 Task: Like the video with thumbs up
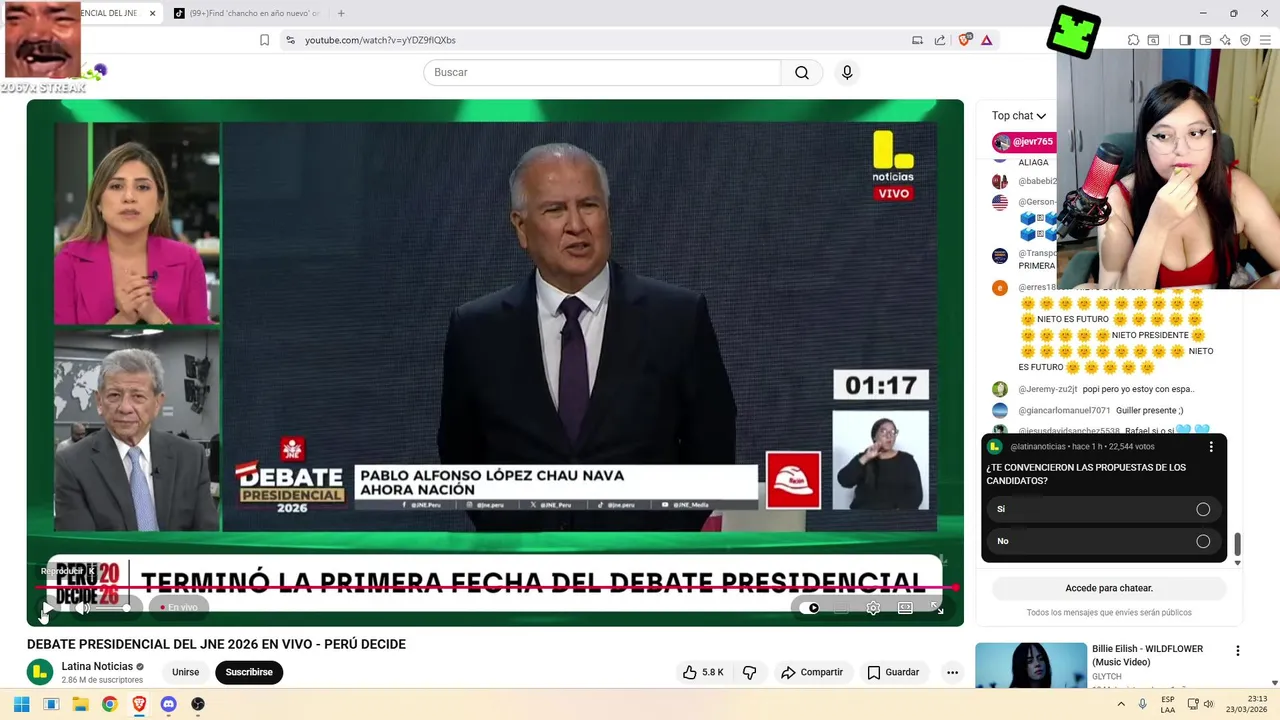(703, 672)
